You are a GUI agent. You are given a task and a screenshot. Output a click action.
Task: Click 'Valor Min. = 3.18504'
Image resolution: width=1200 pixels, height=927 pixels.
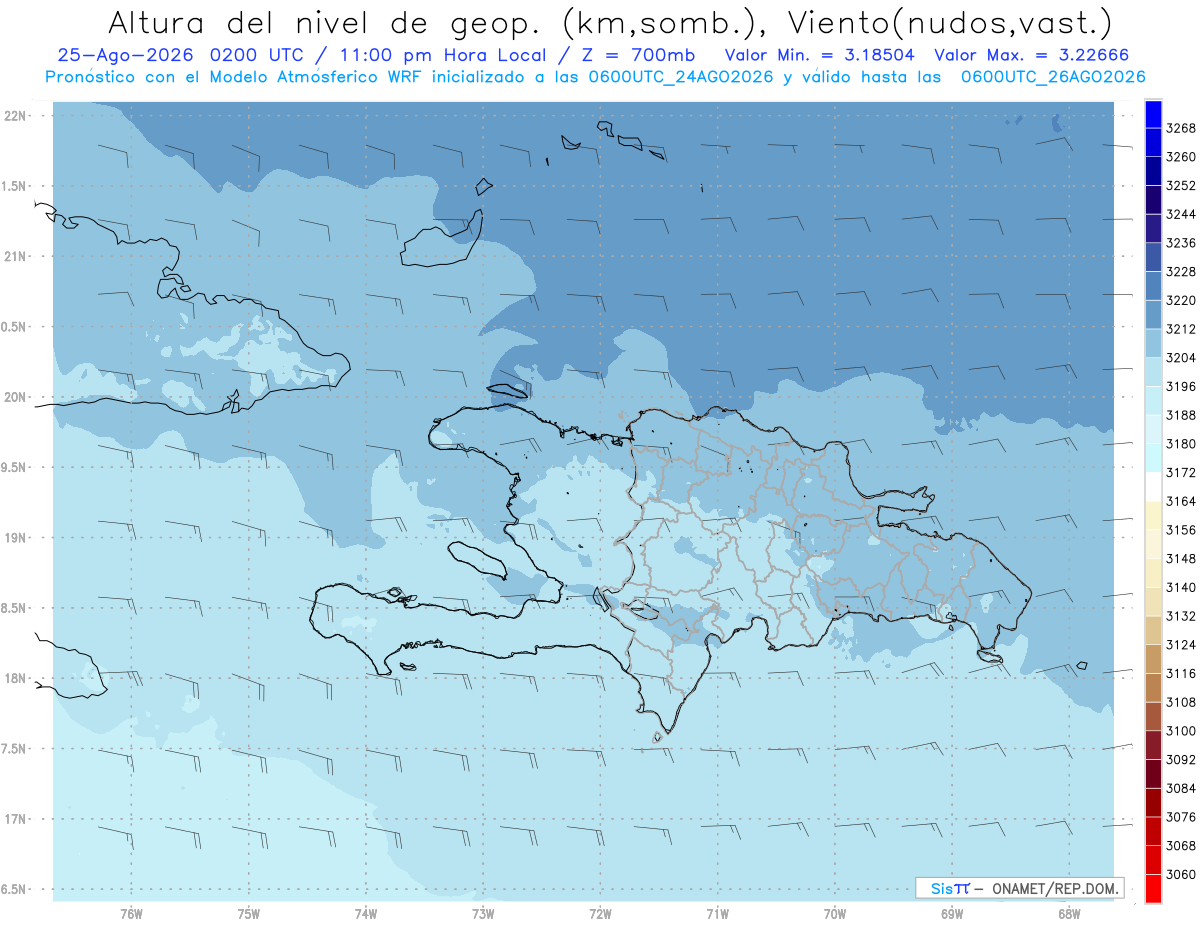pos(821,55)
